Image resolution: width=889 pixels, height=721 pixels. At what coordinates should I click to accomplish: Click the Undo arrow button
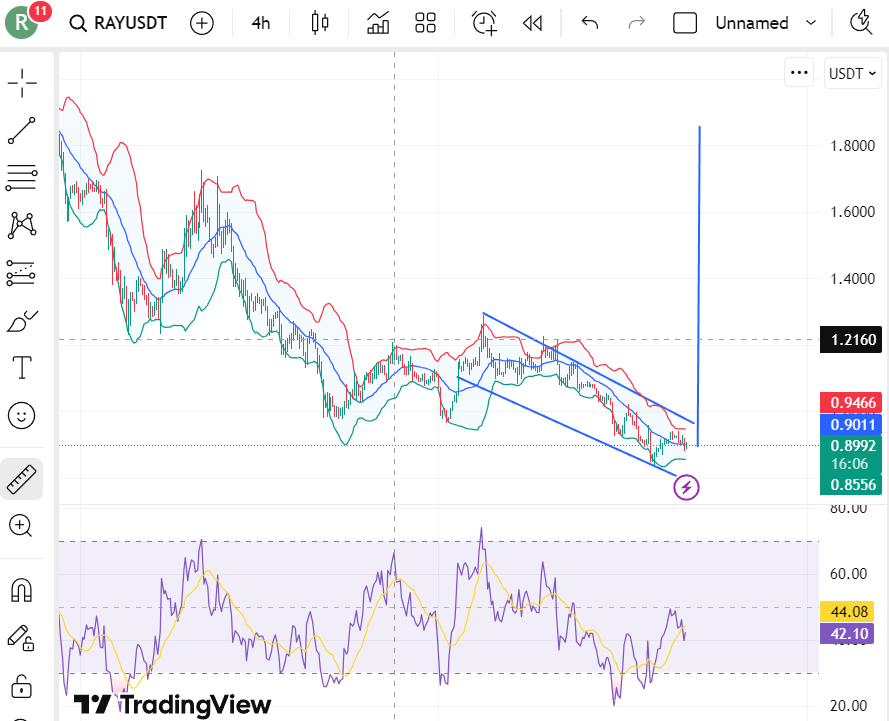(589, 23)
